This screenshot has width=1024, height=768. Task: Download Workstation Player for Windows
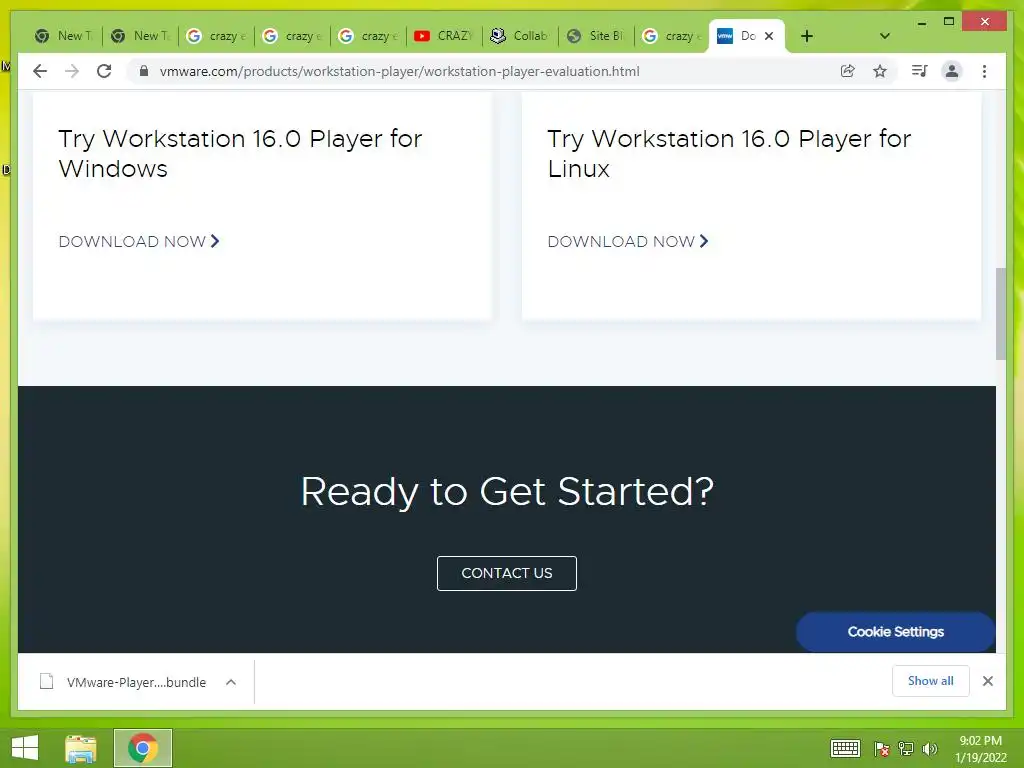click(139, 242)
